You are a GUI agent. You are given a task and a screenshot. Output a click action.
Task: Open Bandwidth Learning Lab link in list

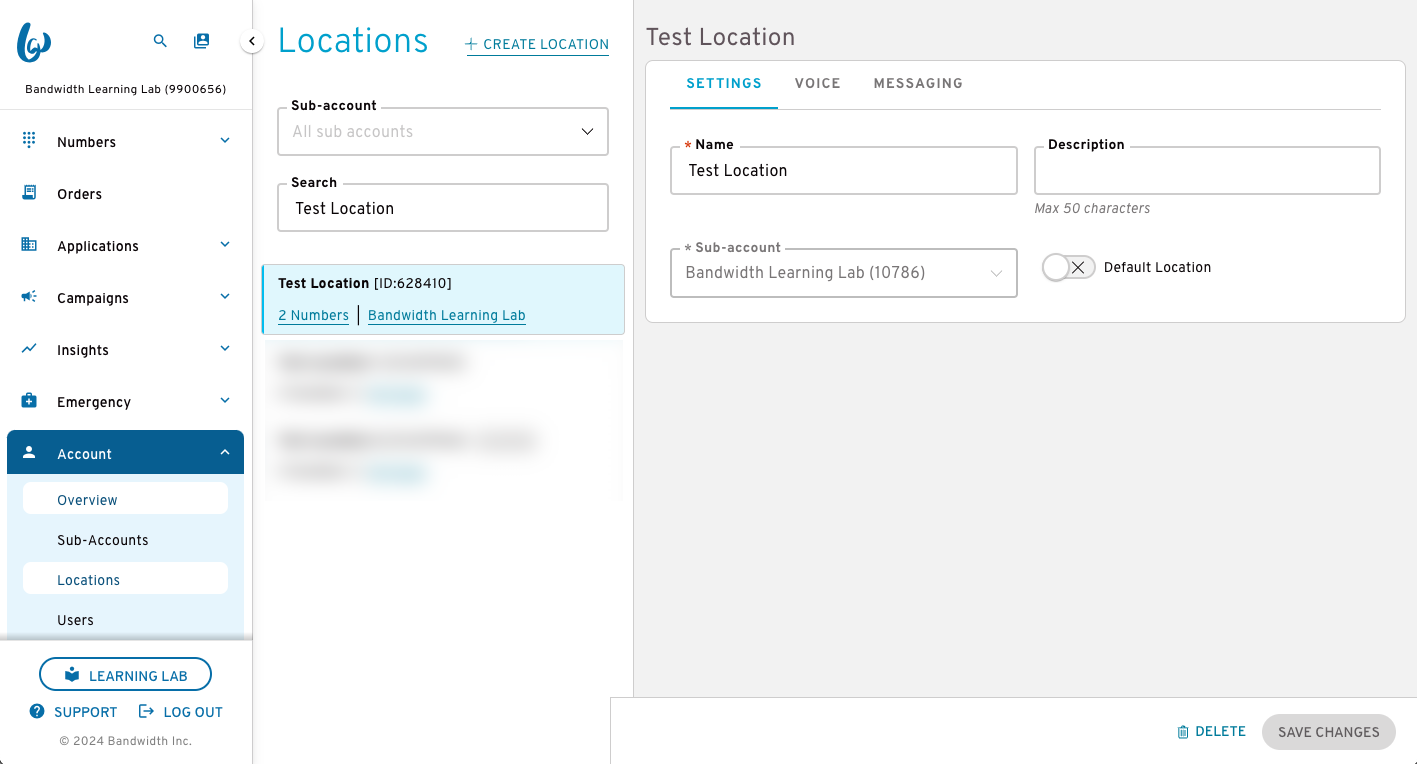[446, 315]
